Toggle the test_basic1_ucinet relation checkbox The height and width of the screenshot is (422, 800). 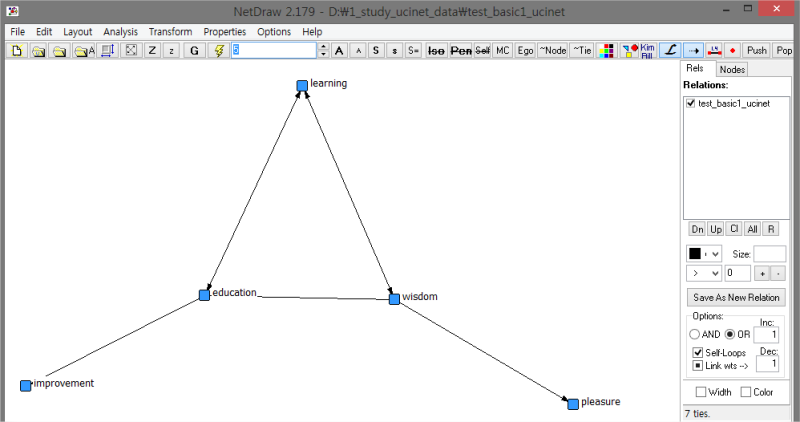(x=691, y=103)
